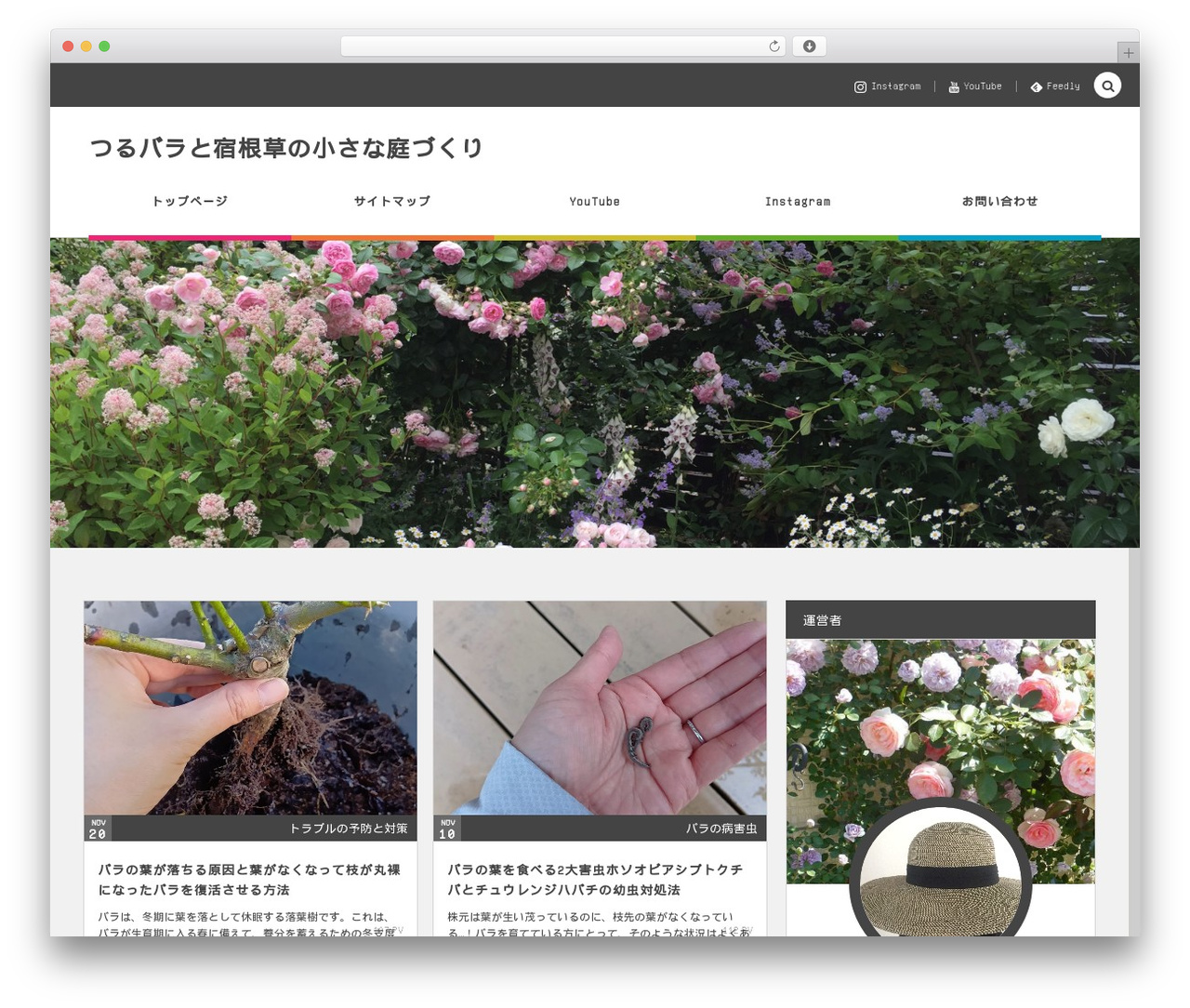Click the Instagram text link in the top bar

[x=896, y=86]
